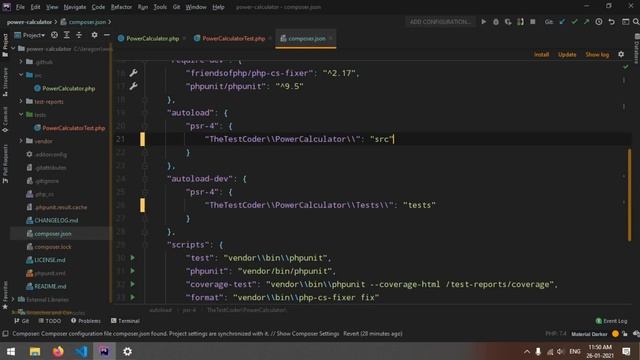Screen dimensions: 640x360
Task: Collapse the tests folder
Action: (21, 115)
